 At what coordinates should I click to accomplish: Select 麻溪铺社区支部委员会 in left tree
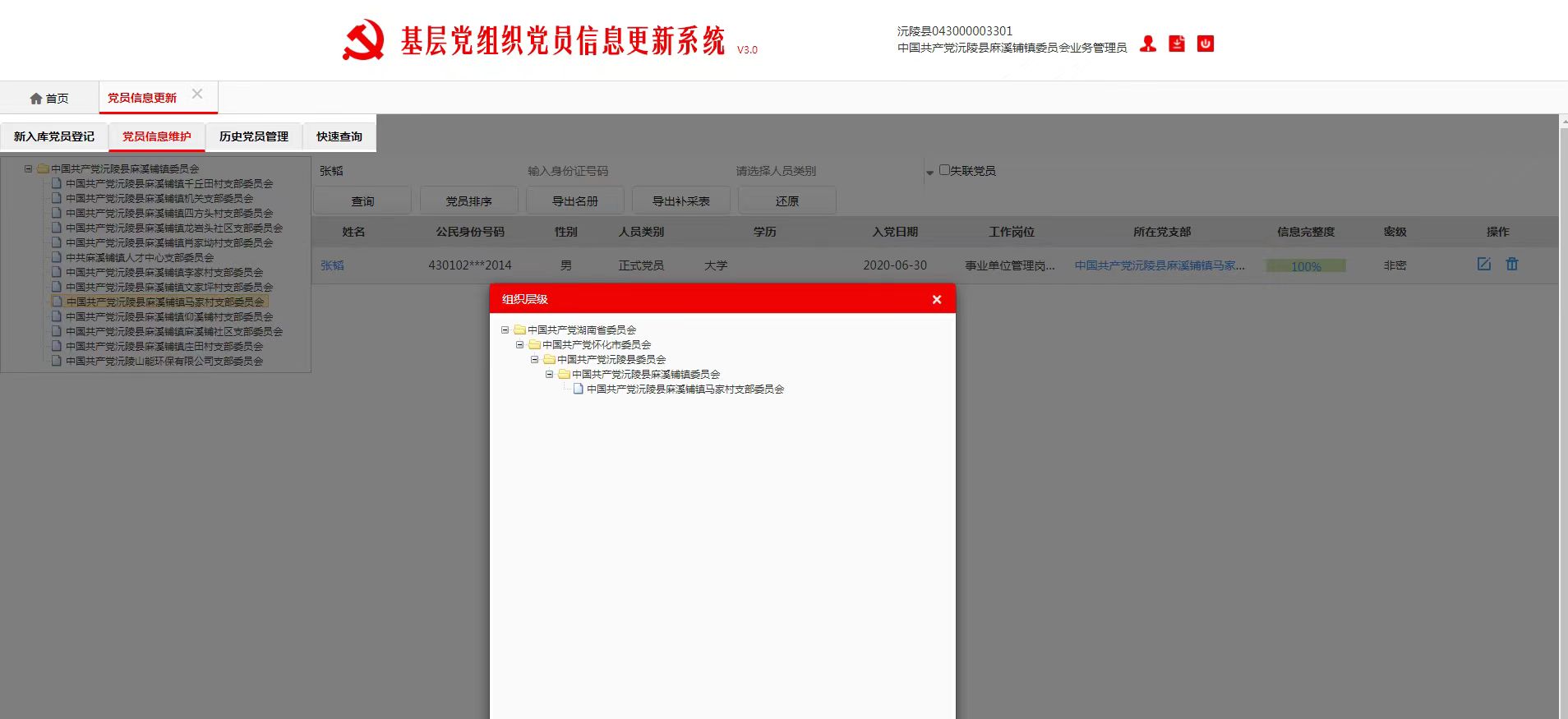[x=174, y=332]
